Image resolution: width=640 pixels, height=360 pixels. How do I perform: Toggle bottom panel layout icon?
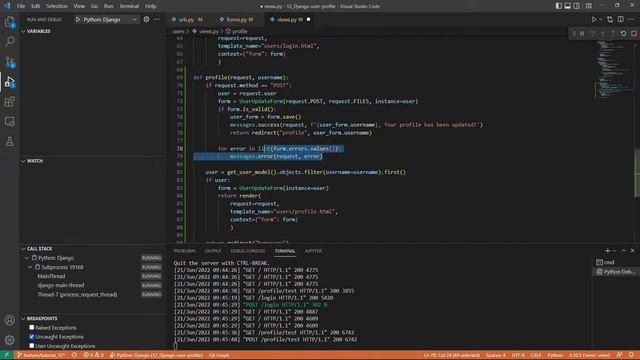tap(567, 6)
